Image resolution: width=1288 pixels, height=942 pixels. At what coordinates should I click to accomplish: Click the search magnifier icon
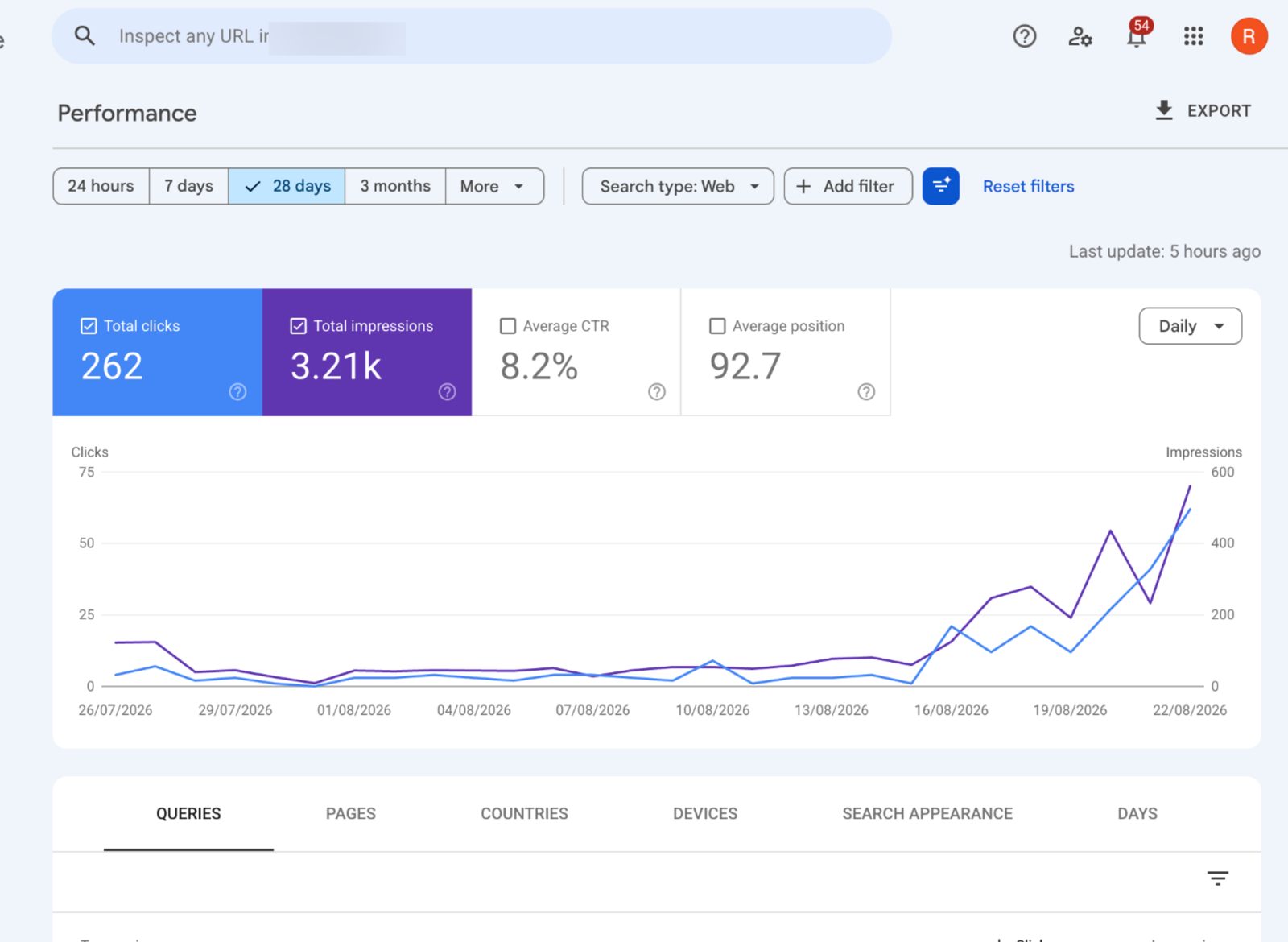(x=85, y=36)
